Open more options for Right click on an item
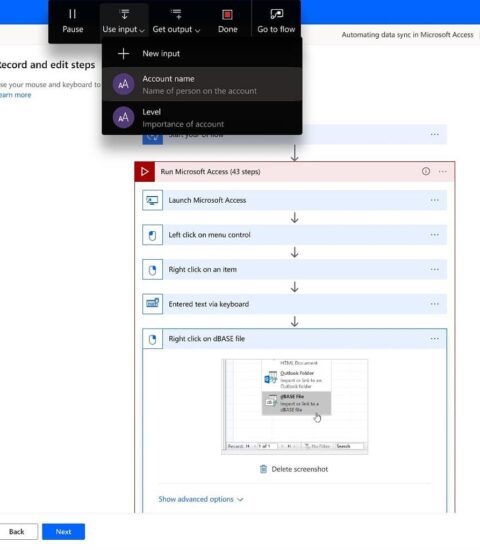The image size is (480, 550). 434,269
